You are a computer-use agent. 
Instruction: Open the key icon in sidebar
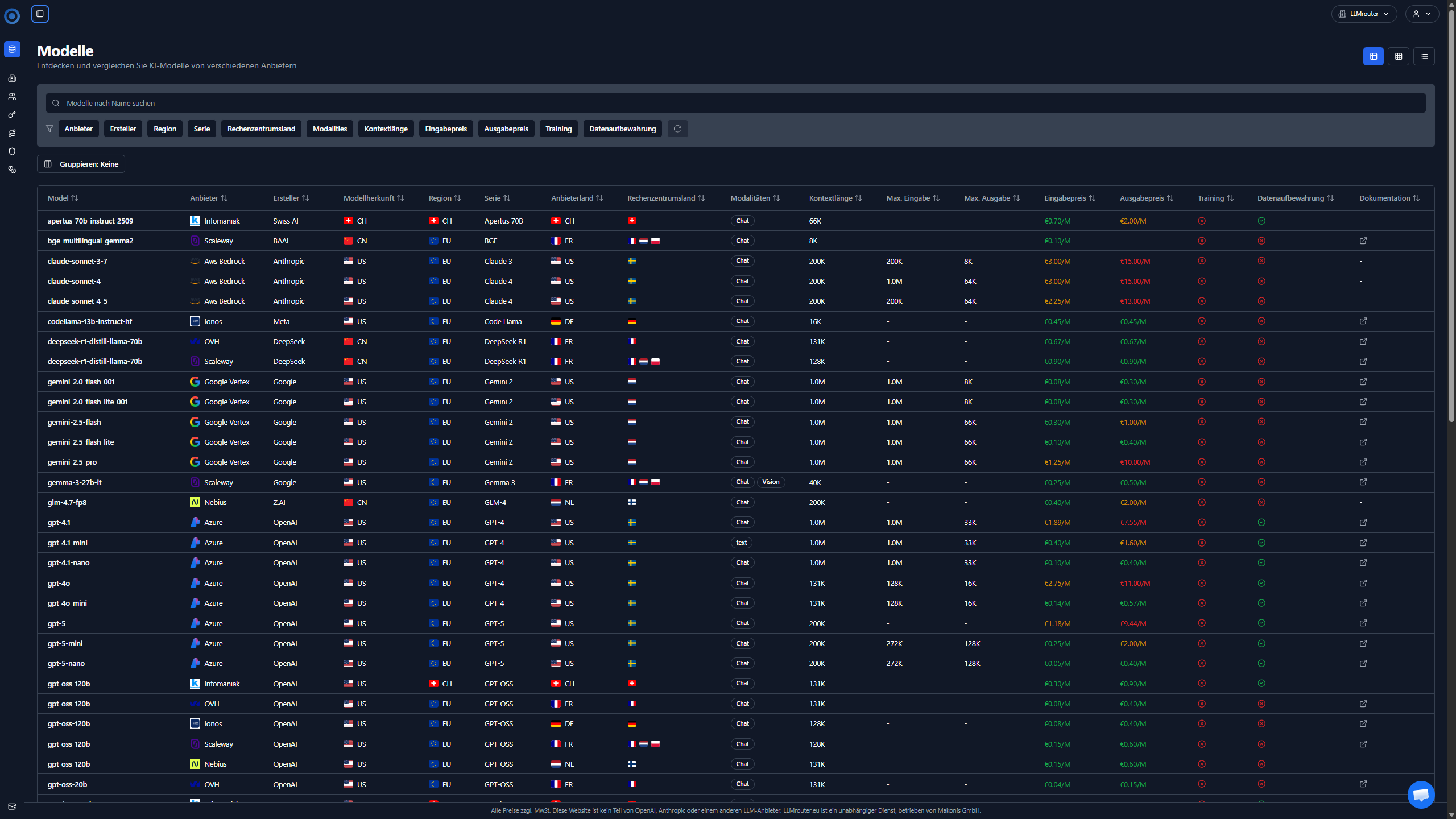(12, 115)
